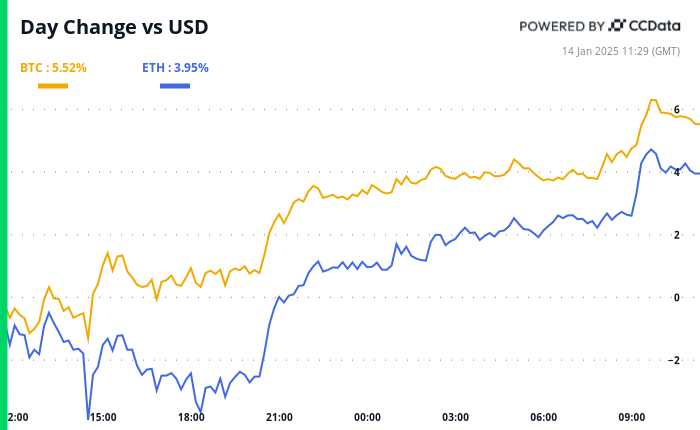The width and height of the screenshot is (700, 430).
Task: Click the orange BTC legend color swatch
Action: point(53,86)
